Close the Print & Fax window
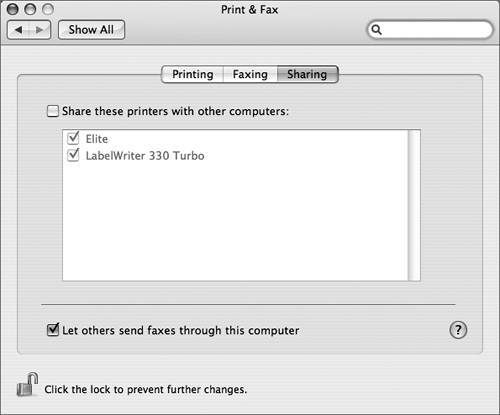The width and height of the screenshot is (500, 415). [13, 9]
